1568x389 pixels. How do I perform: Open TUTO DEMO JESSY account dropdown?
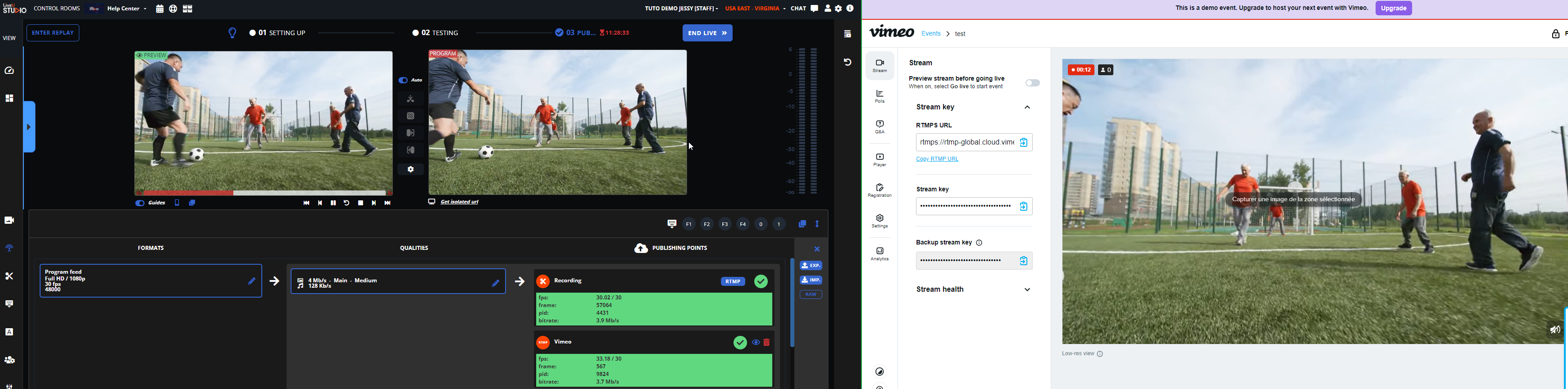pyautogui.click(x=681, y=9)
